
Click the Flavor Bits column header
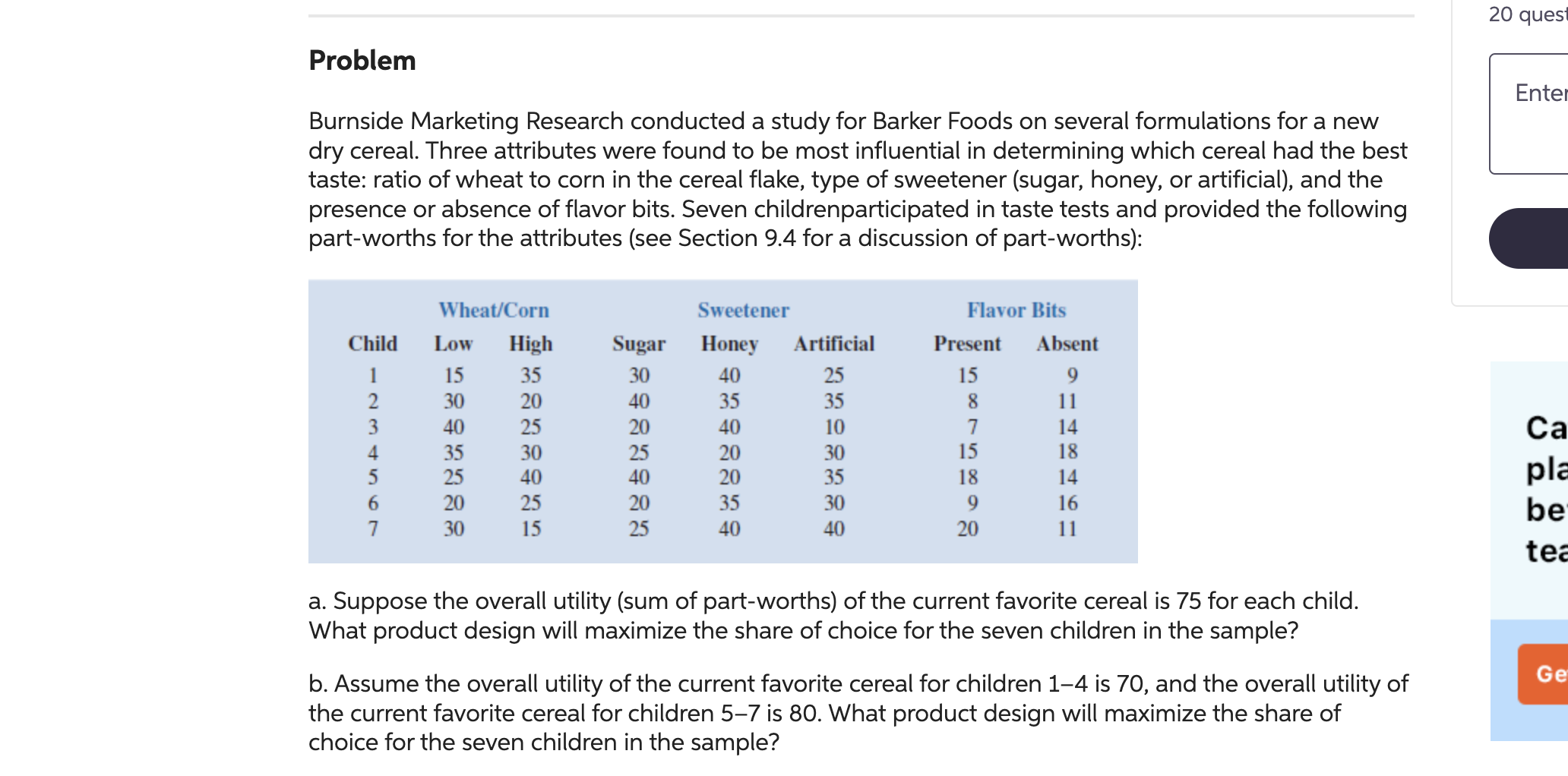(1016, 309)
